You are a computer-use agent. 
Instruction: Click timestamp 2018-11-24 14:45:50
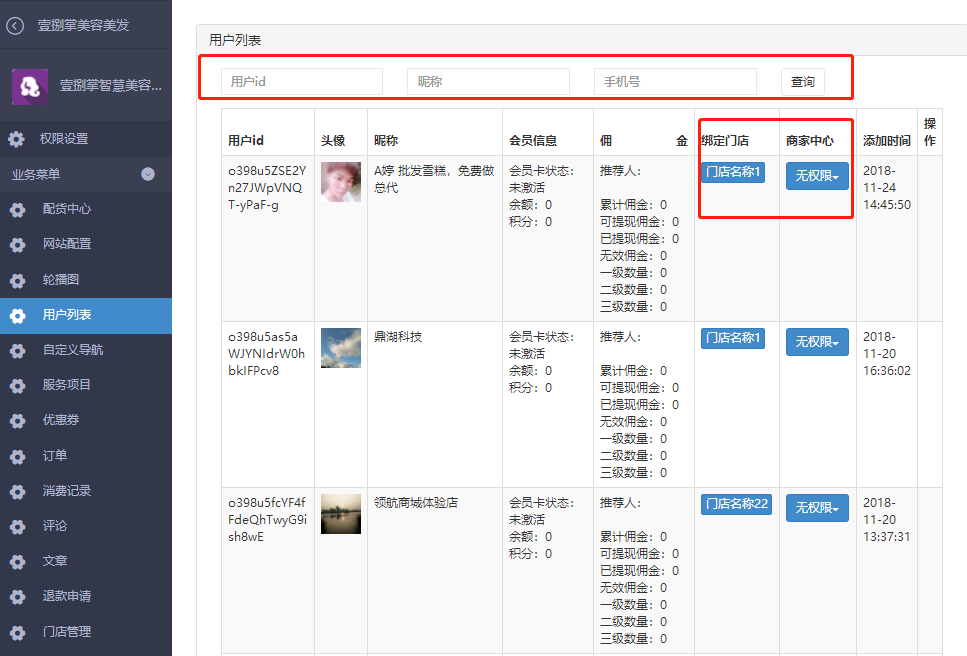pos(887,187)
